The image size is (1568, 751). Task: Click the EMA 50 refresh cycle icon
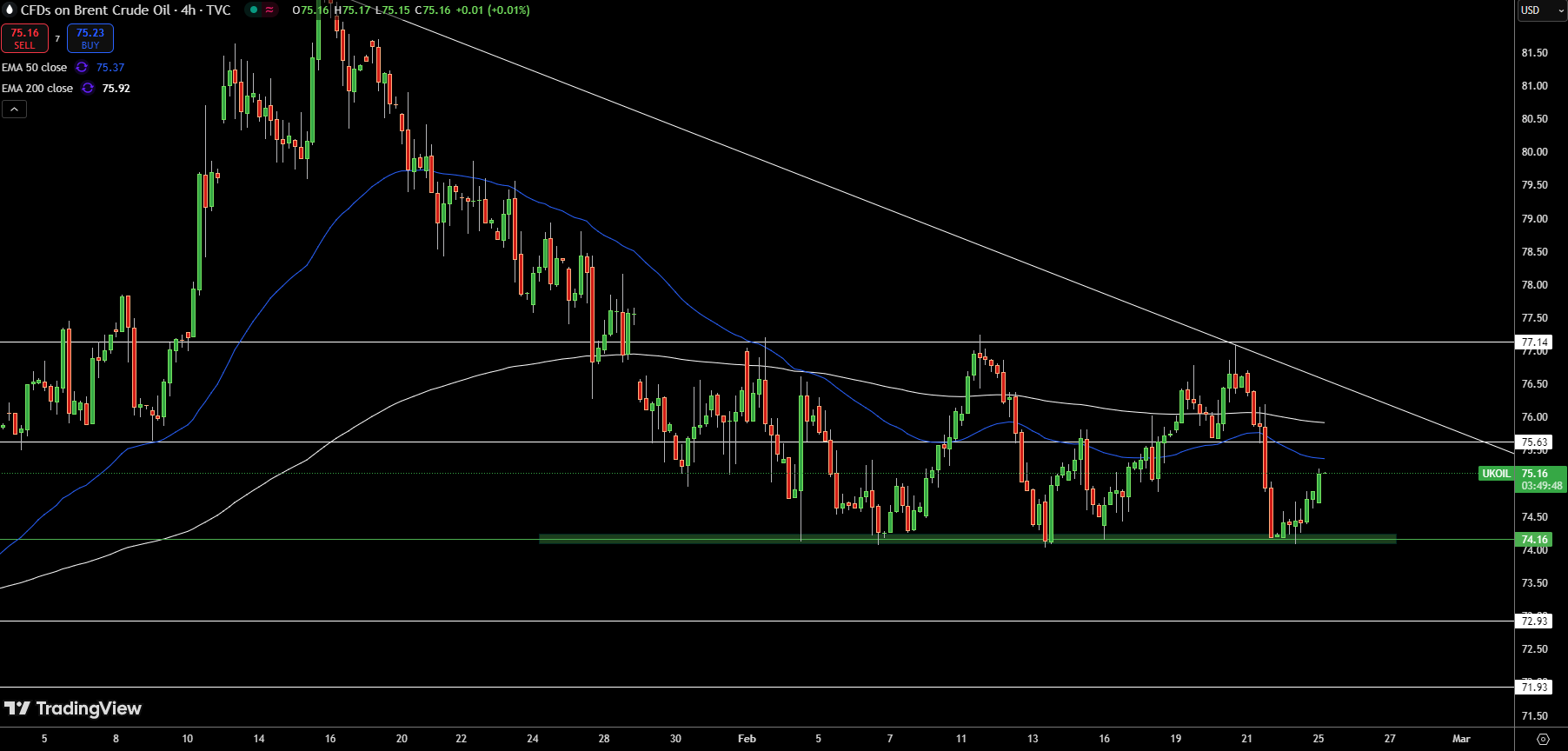(82, 67)
